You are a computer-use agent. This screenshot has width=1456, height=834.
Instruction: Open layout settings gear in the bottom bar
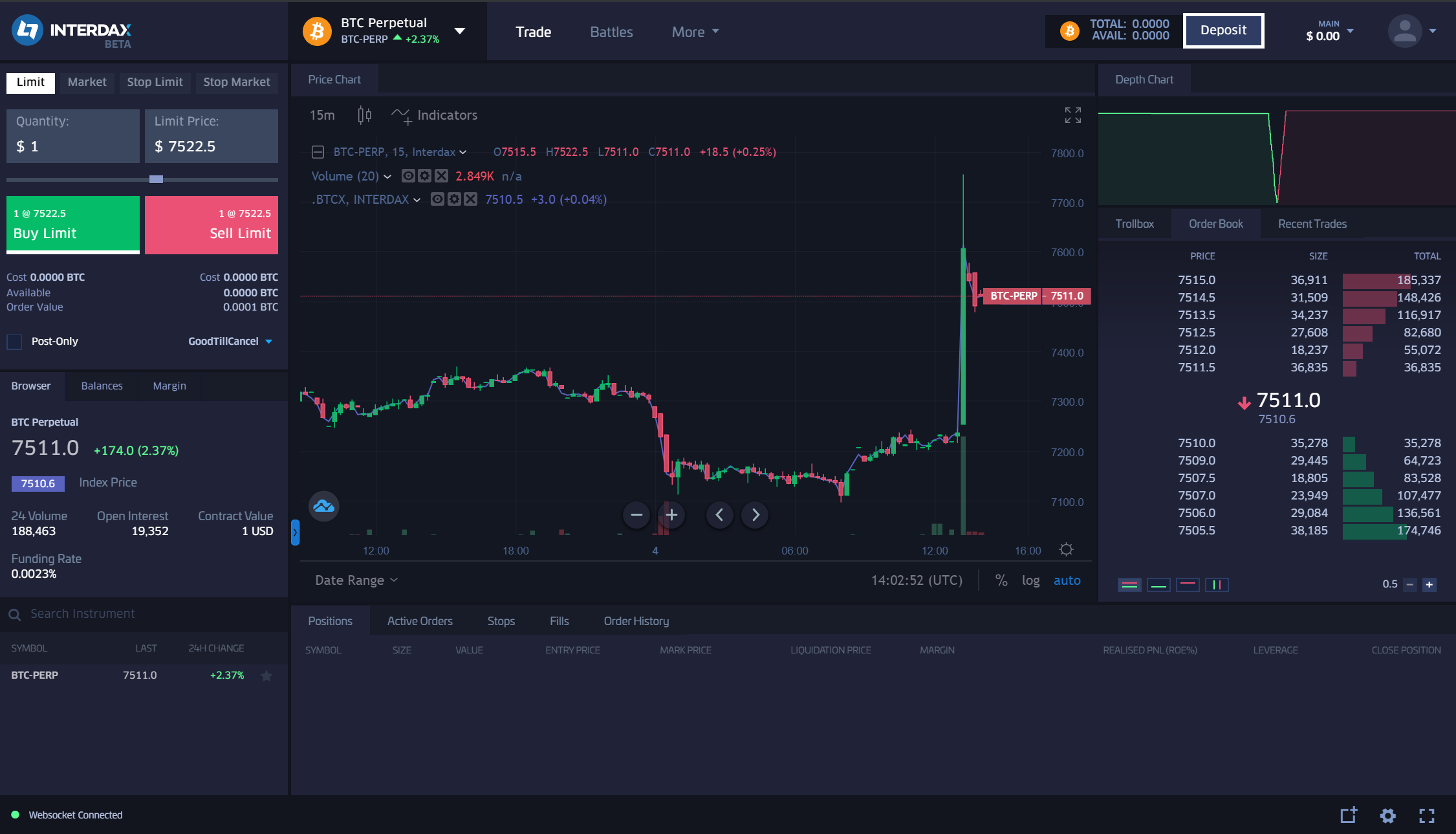tap(1387, 816)
